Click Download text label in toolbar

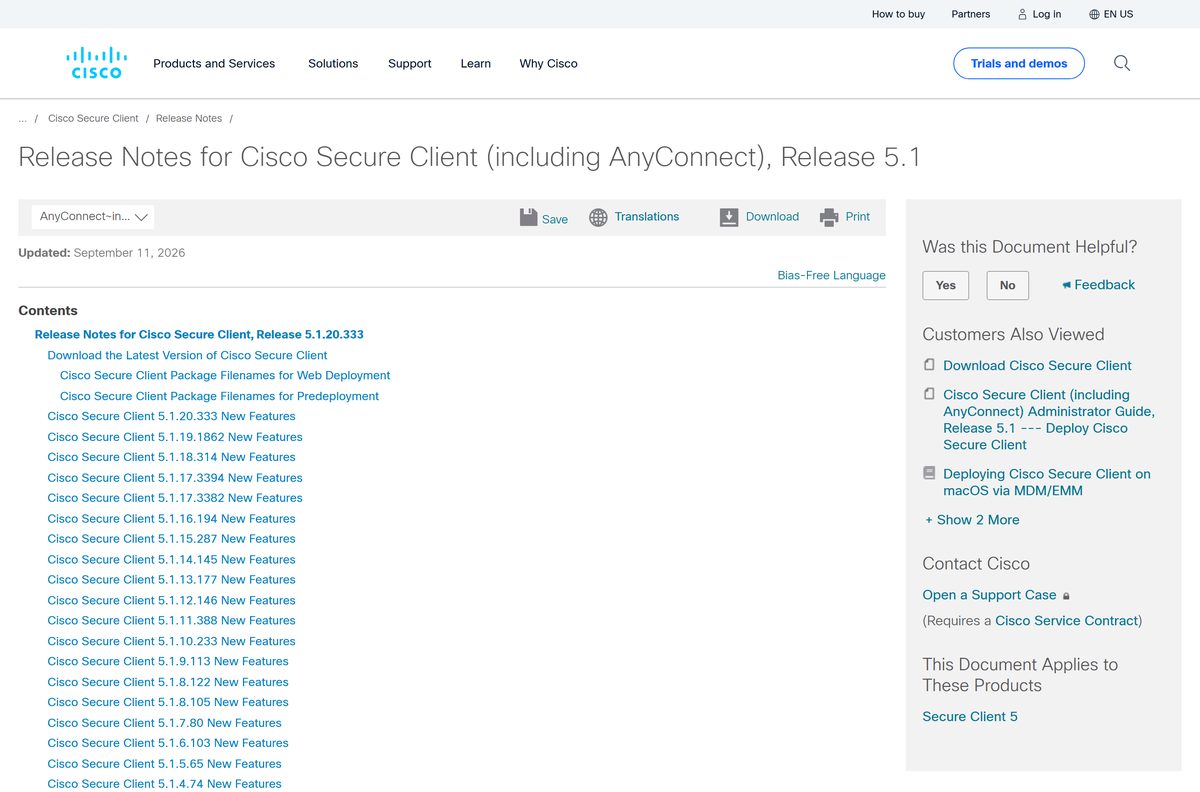(x=772, y=216)
